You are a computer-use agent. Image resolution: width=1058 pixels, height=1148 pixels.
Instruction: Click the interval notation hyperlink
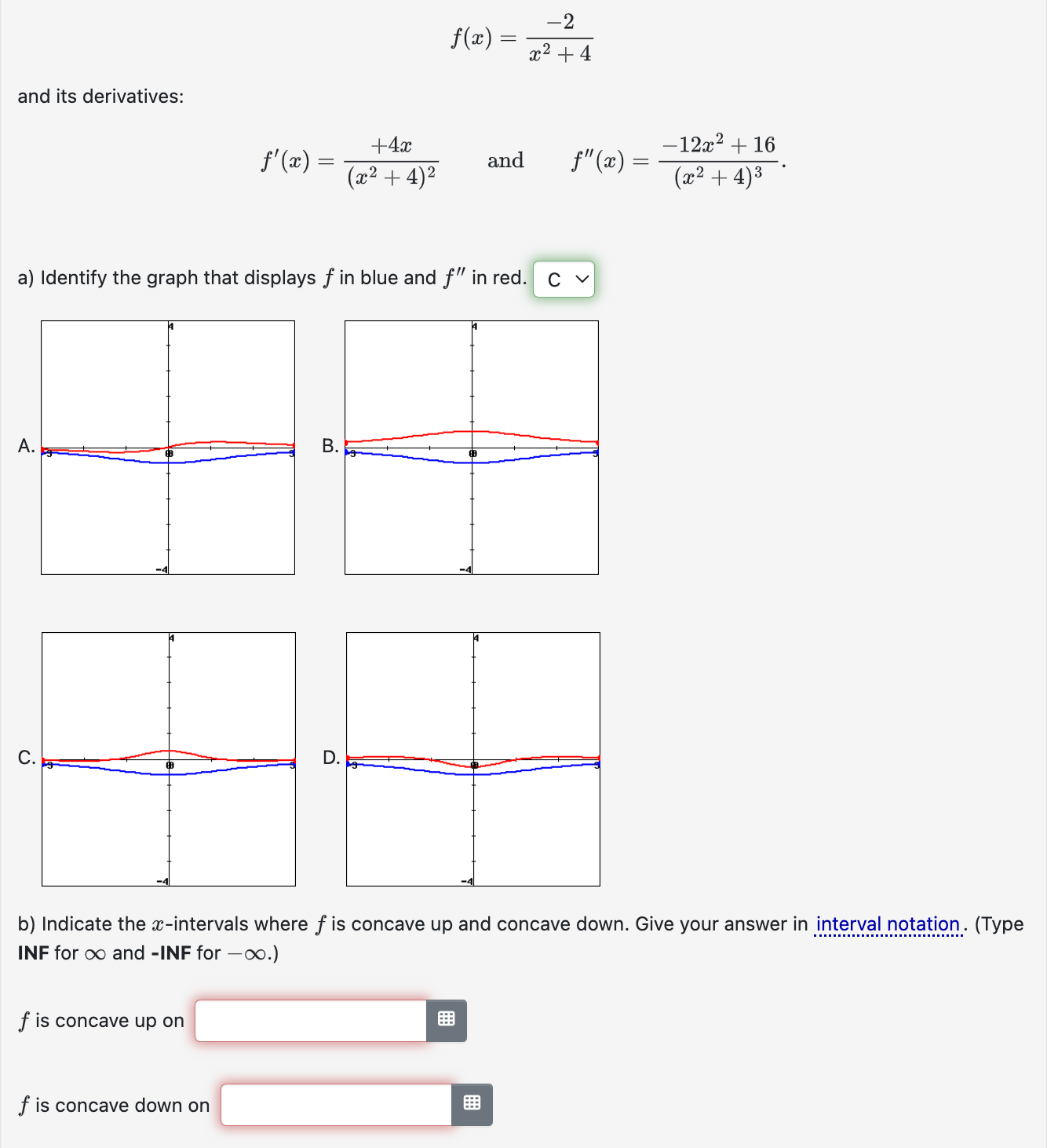887,924
